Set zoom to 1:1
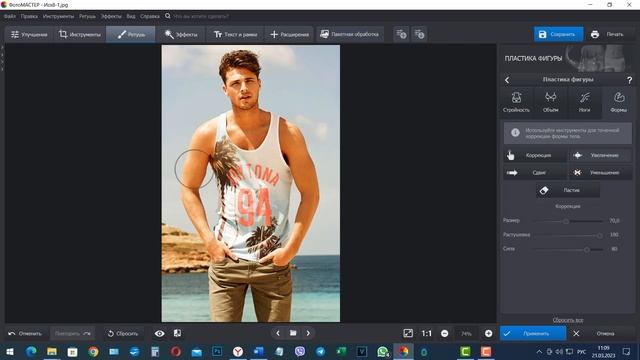The height and width of the screenshot is (360, 640). pos(427,333)
